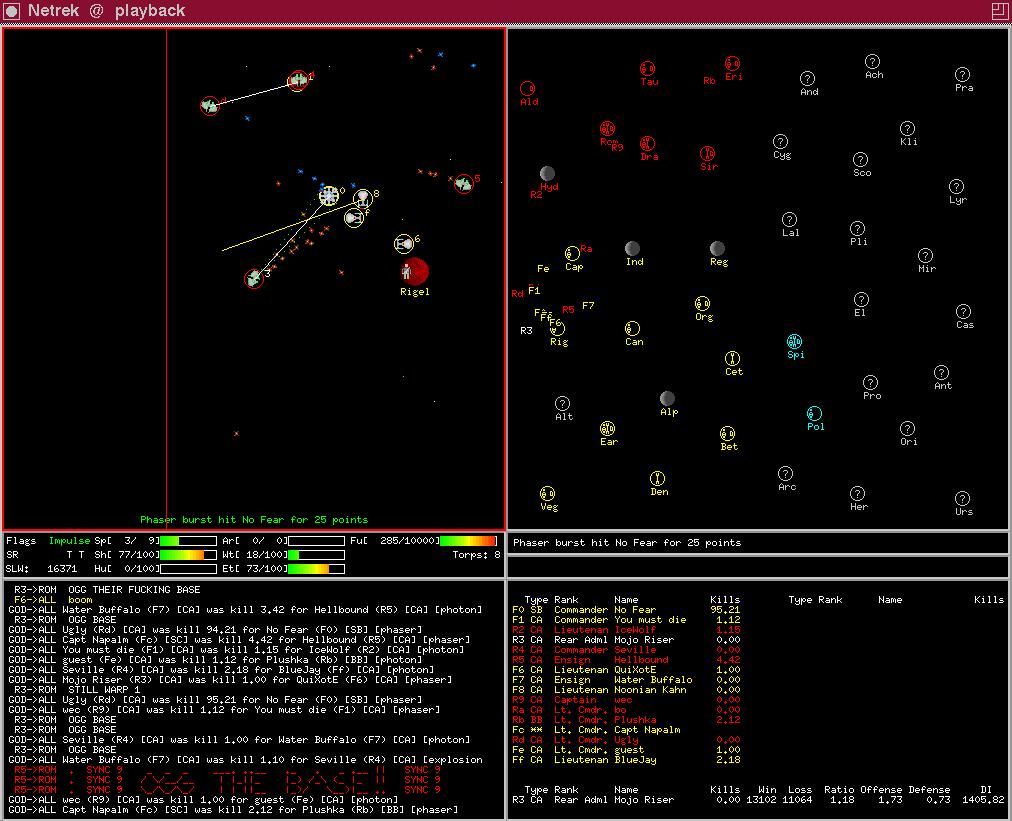
Task: Select the starbase ship numbered 0
Action: point(329,196)
